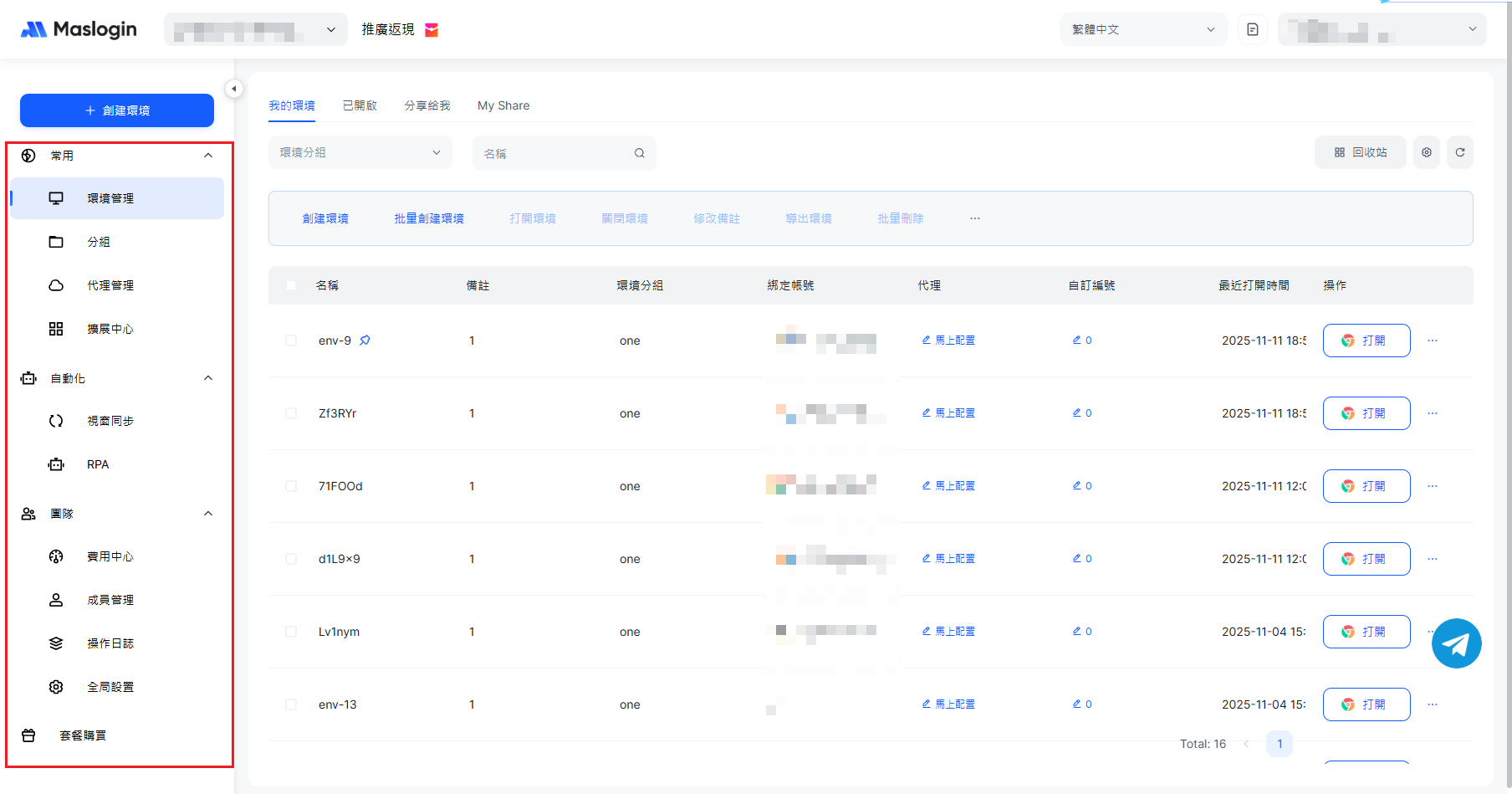Click the pin icon next to env-9
The height and width of the screenshot is (794, 1512).
click(x=365, y=341)
